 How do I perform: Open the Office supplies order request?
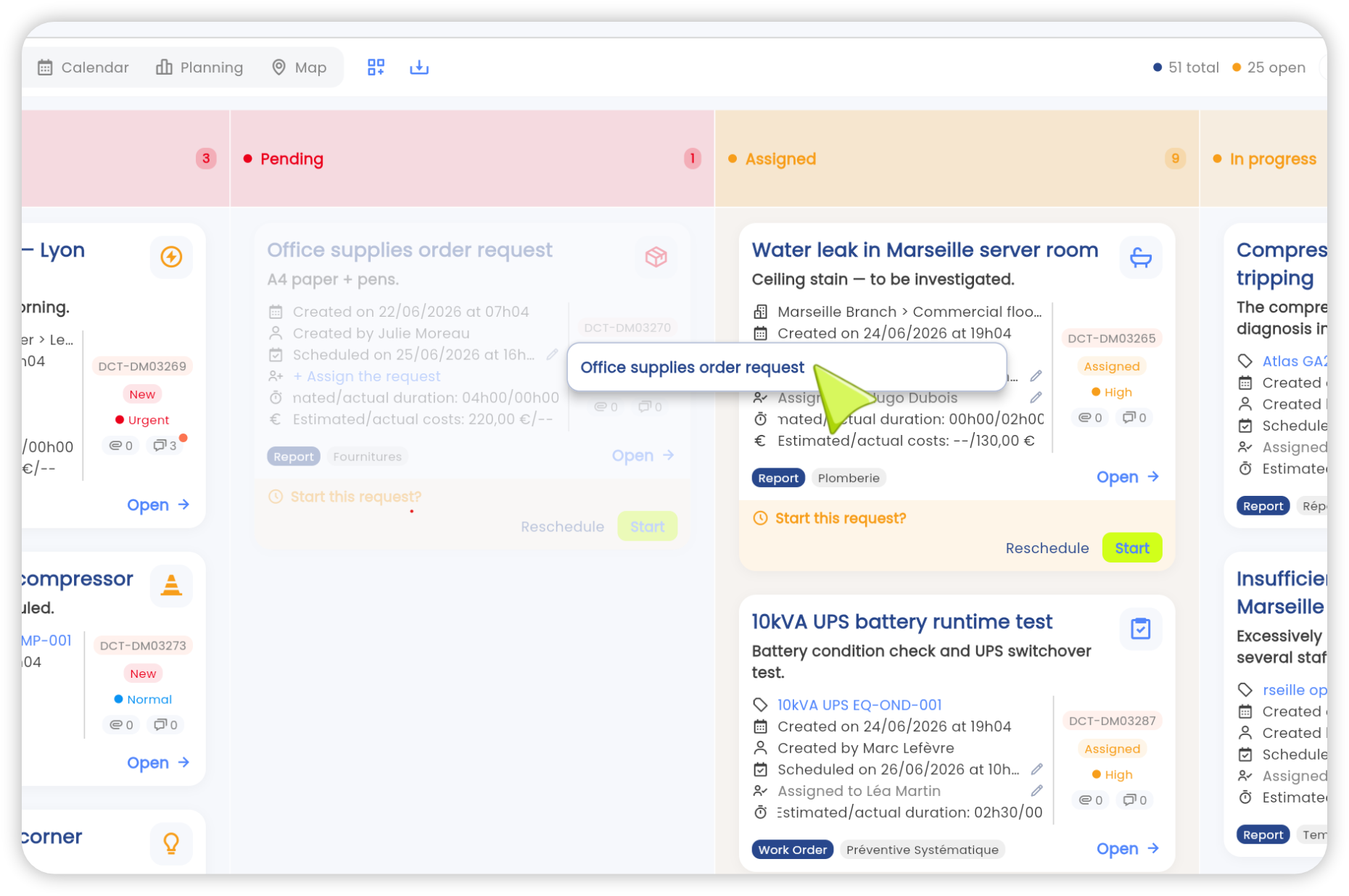[643, 456]
